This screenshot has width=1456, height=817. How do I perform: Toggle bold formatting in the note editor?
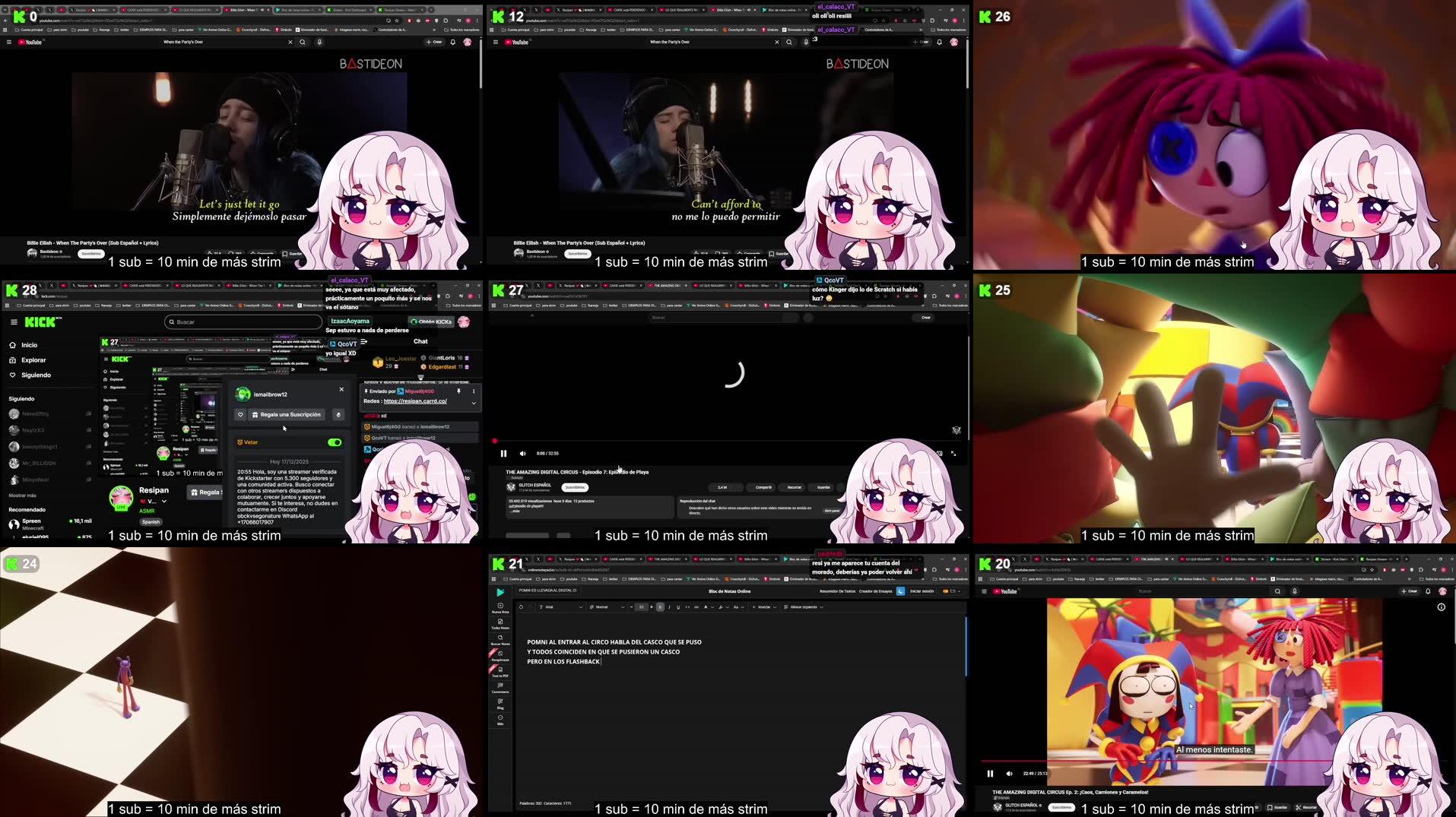coord(660,607)
